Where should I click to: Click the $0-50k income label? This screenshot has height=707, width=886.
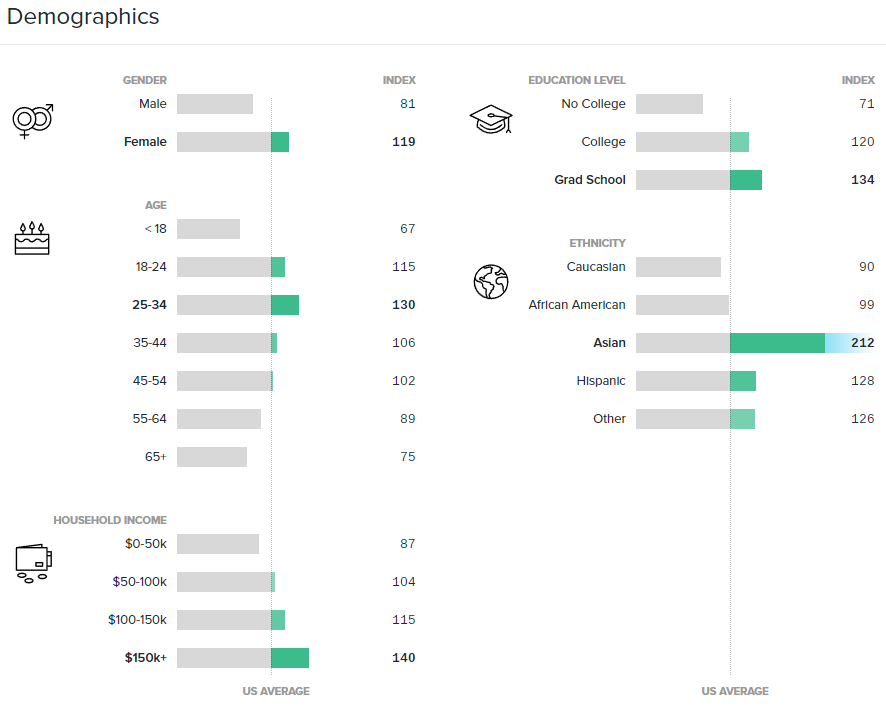145,544
